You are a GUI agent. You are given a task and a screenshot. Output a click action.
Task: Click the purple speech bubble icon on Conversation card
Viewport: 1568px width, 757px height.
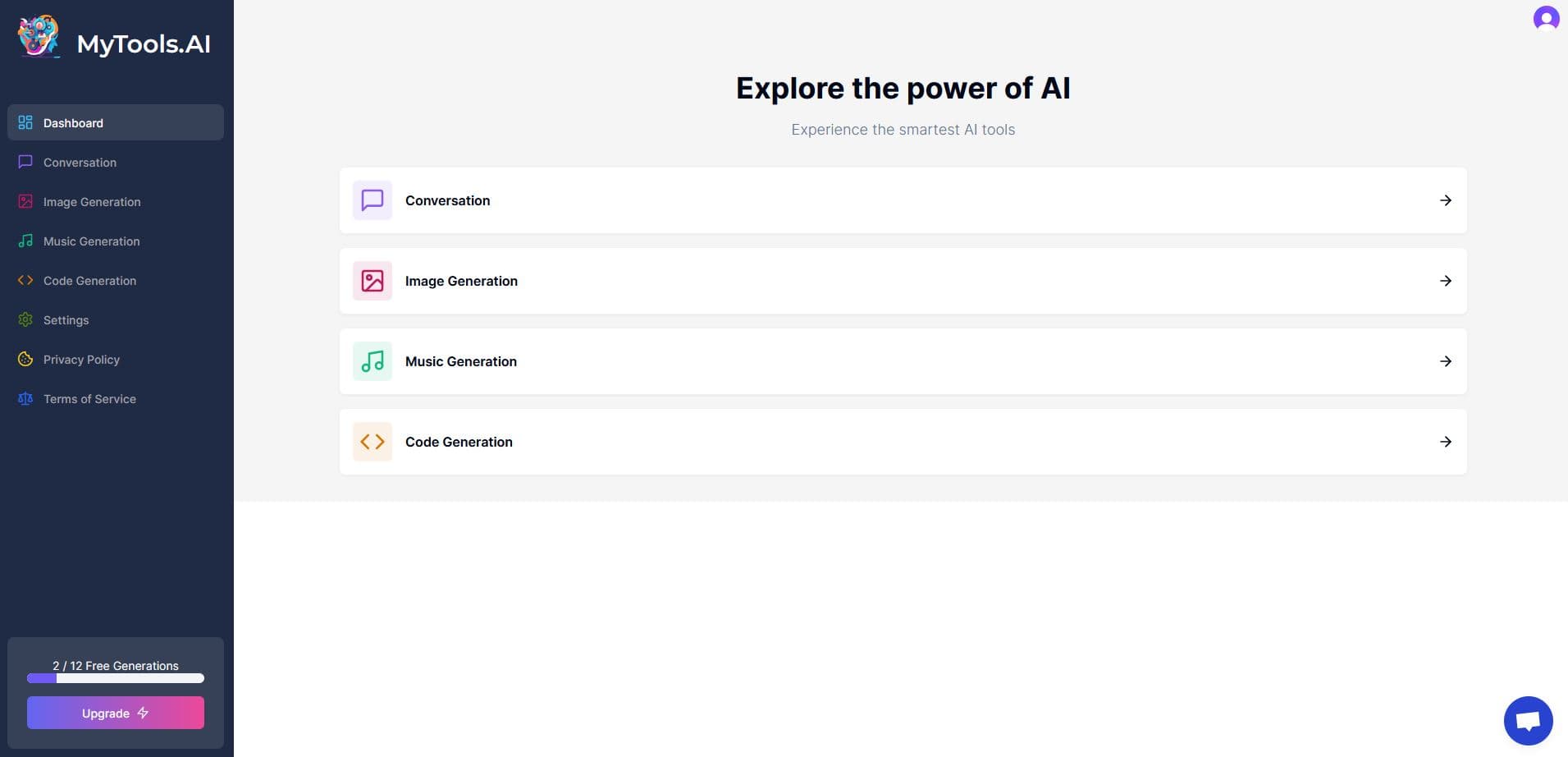pyautogui.click(x=373, y=200)
